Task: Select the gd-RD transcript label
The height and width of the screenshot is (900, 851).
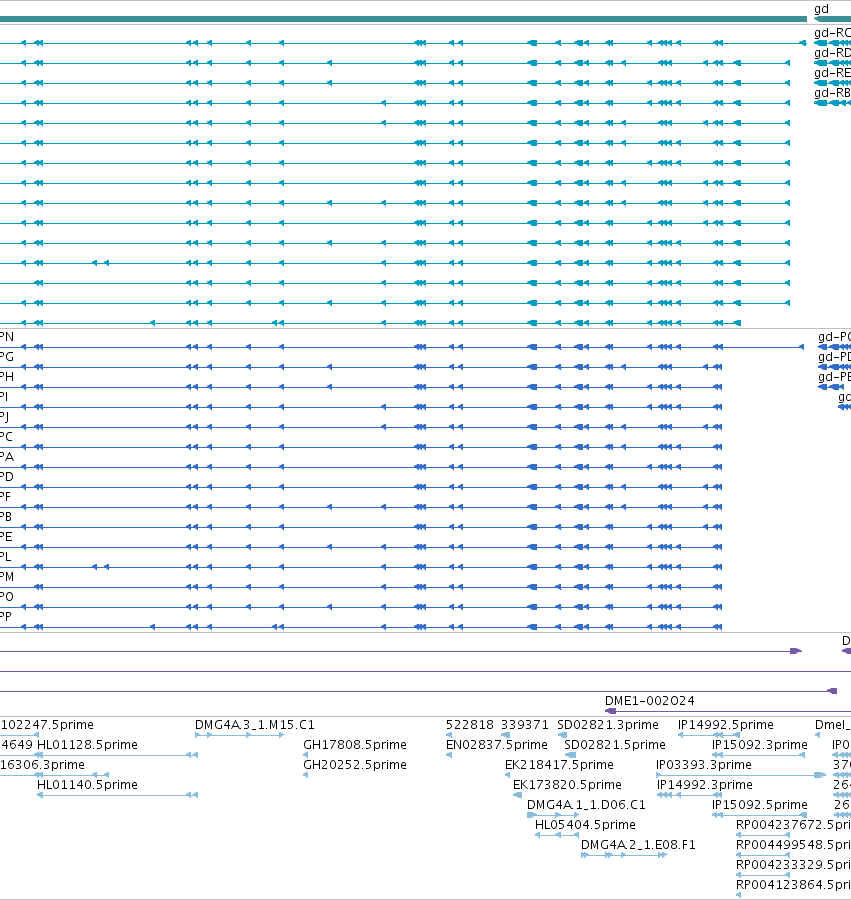Action: tap(832, 53)
